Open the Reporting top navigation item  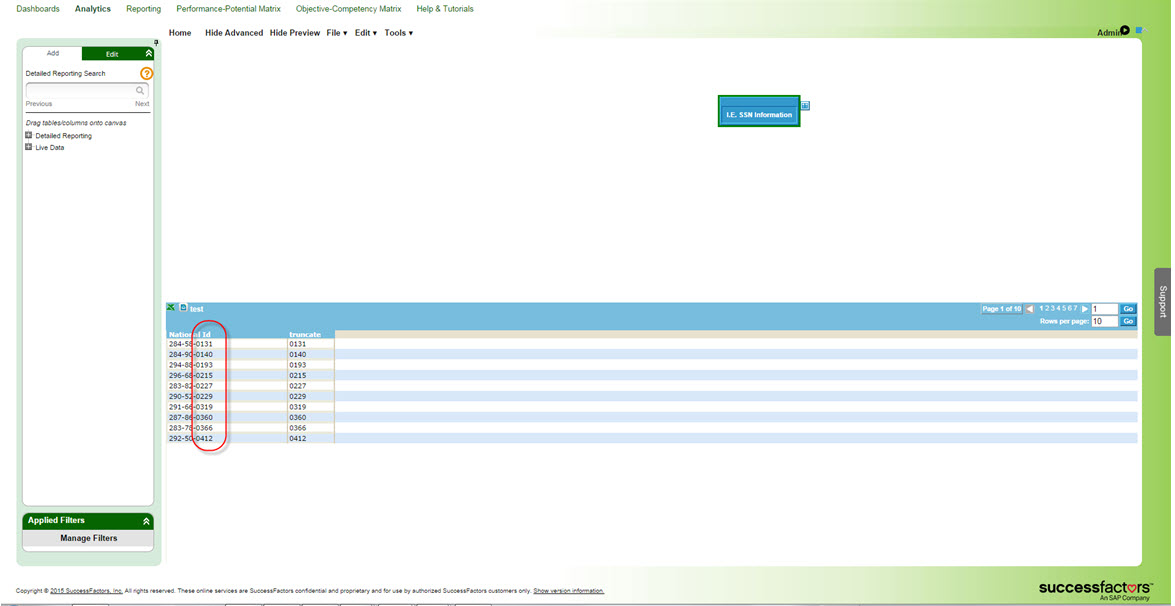pyautogui.click(x=144, y=9)
